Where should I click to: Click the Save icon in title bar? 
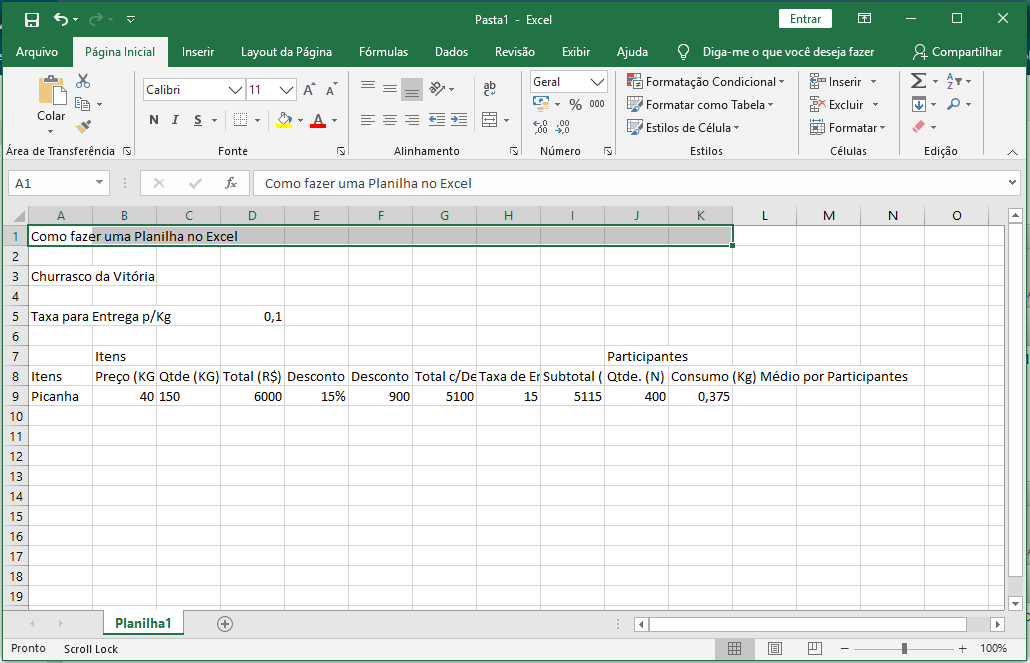[x=32, y=19]
